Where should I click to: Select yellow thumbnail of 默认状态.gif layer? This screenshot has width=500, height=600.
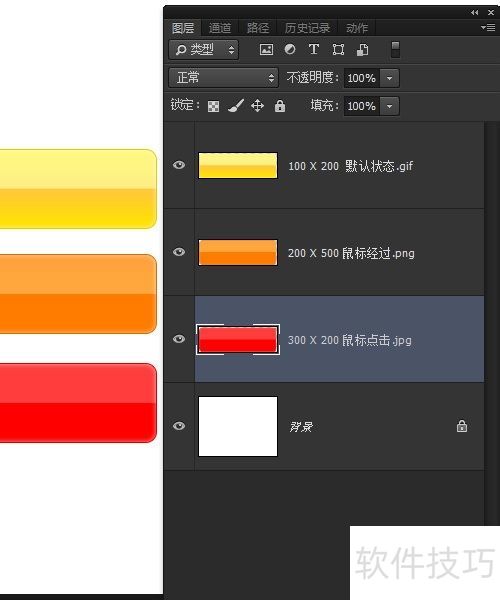pos(238,165)
